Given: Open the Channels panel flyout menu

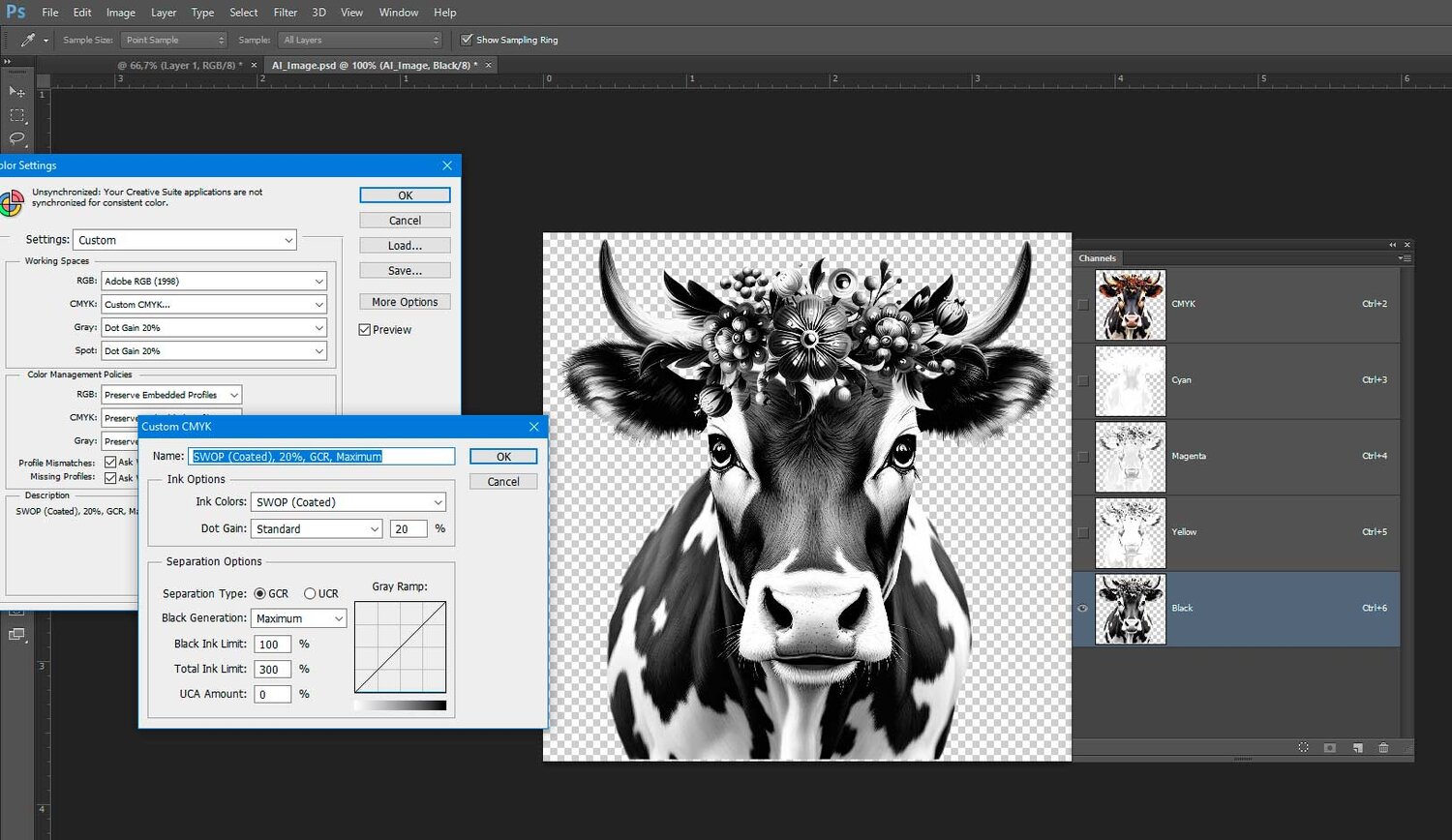Looking at the screenshot, I should coord(1406,258).
